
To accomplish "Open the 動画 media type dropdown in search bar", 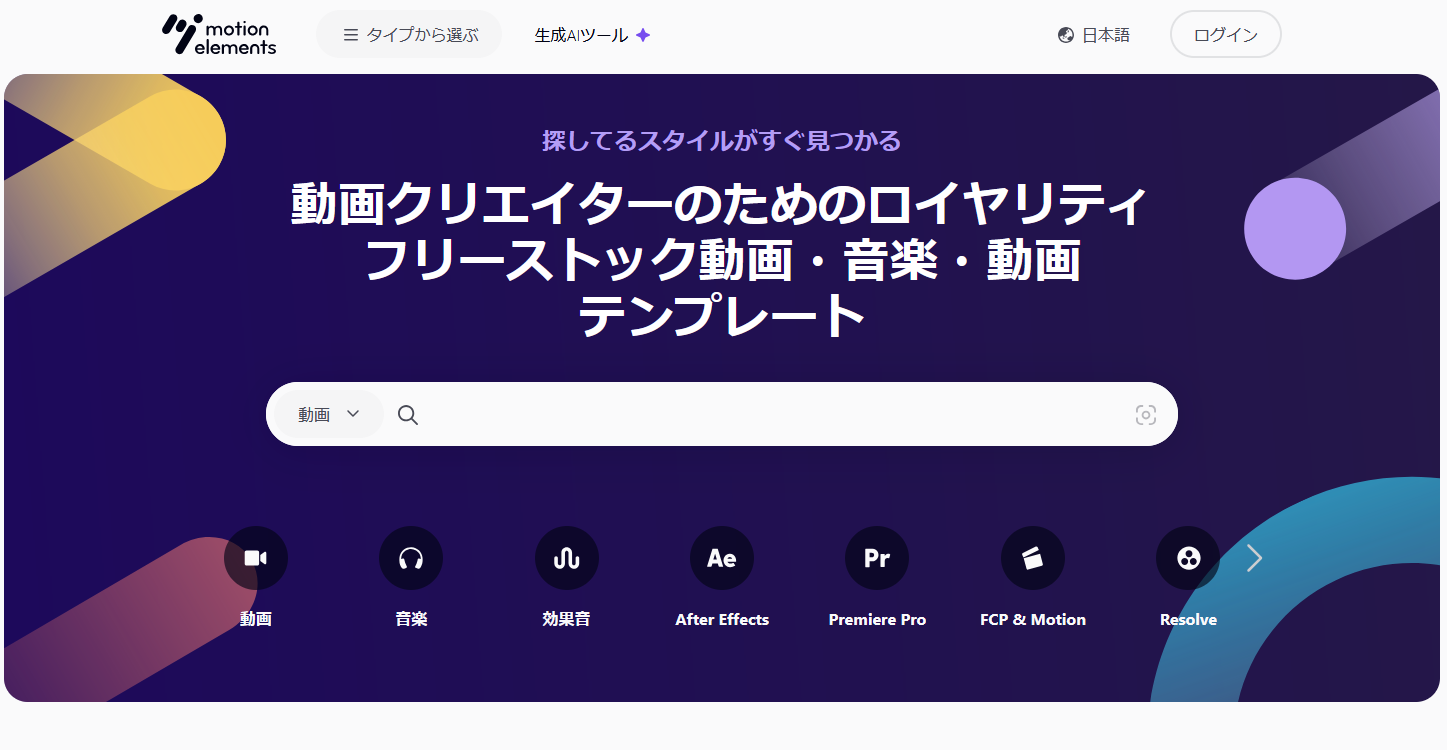I will [325, 414].
